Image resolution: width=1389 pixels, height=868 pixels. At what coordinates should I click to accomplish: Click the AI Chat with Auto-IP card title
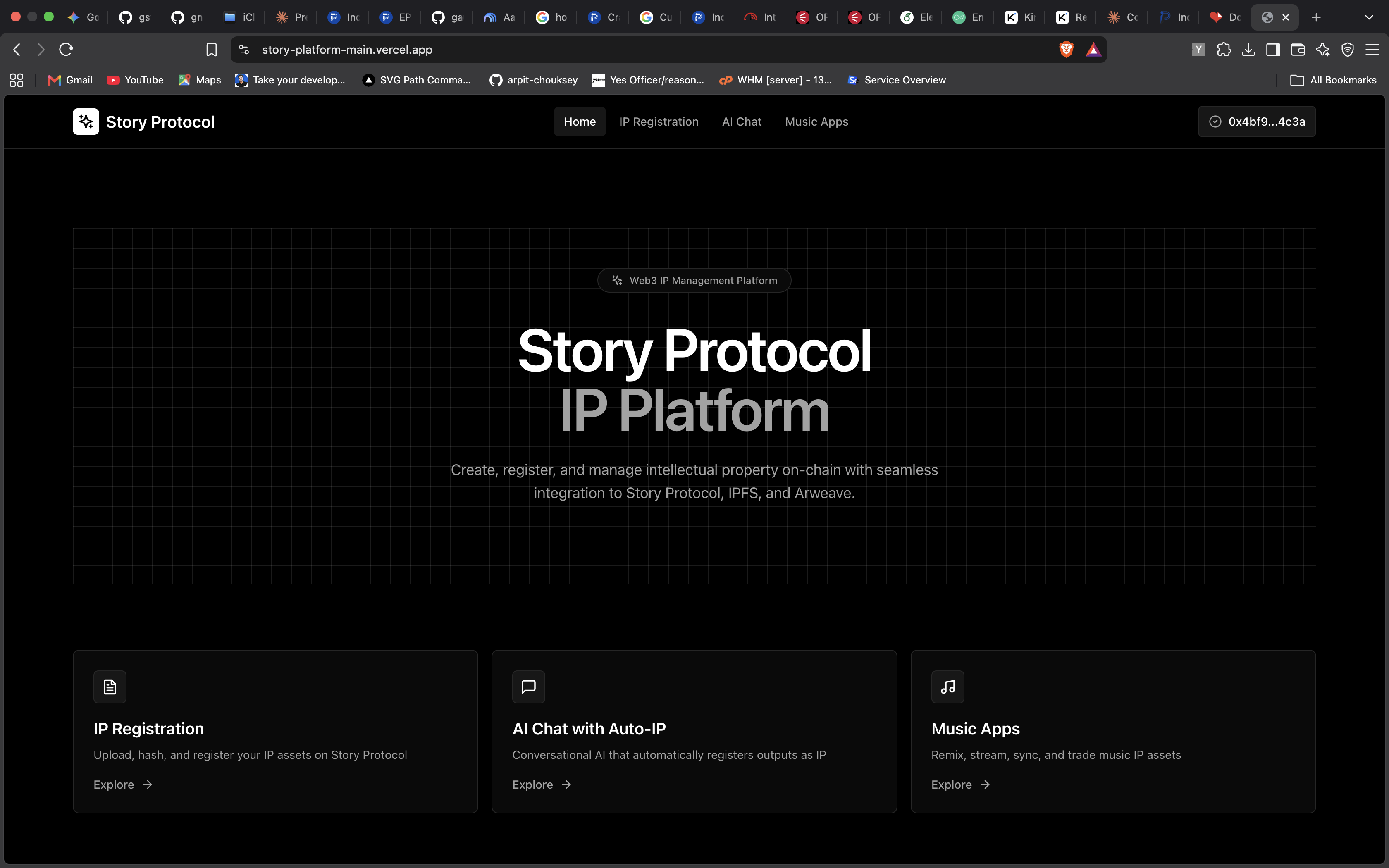(589, 729)
